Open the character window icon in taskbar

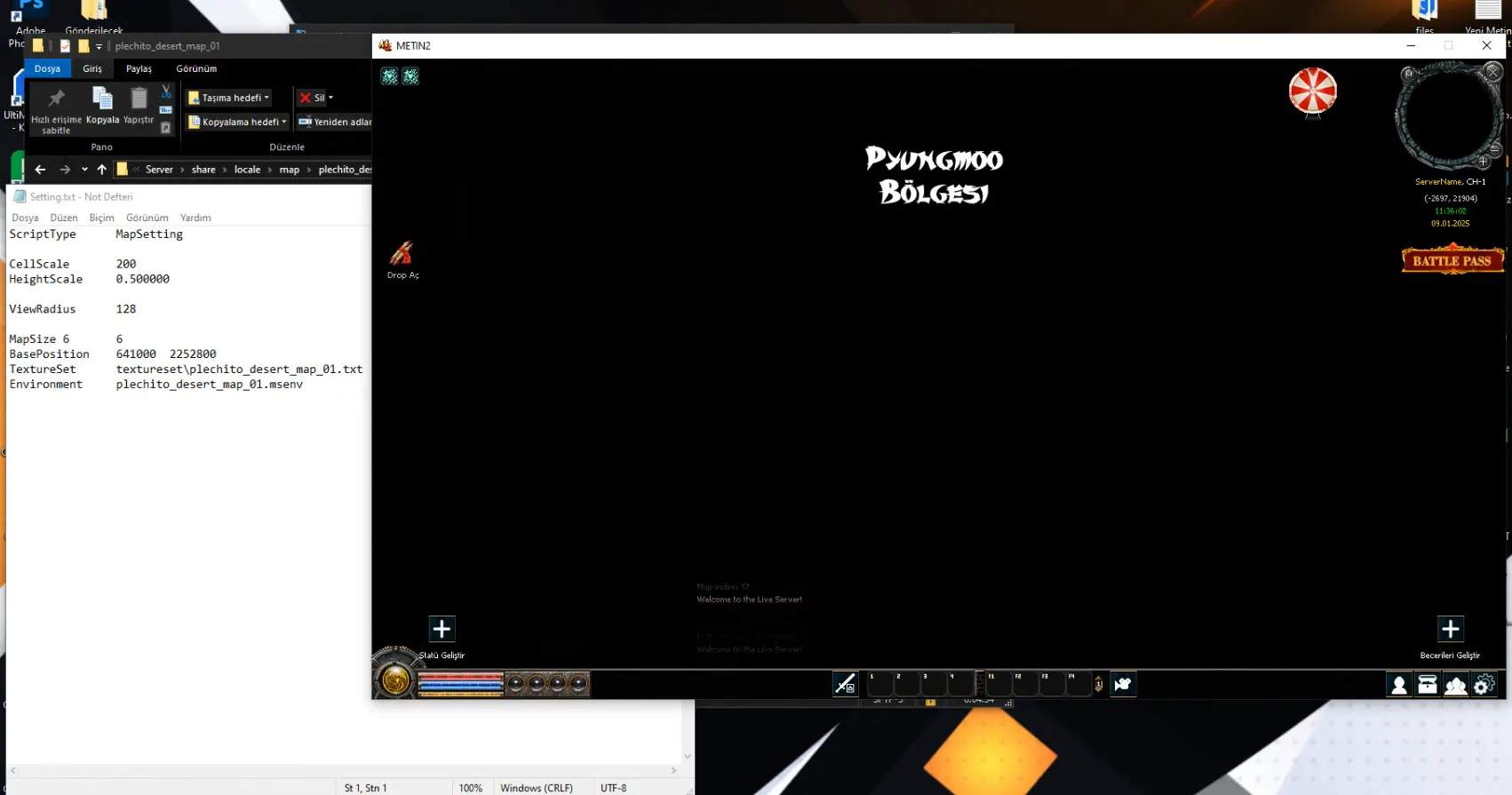pos(1399,685)
